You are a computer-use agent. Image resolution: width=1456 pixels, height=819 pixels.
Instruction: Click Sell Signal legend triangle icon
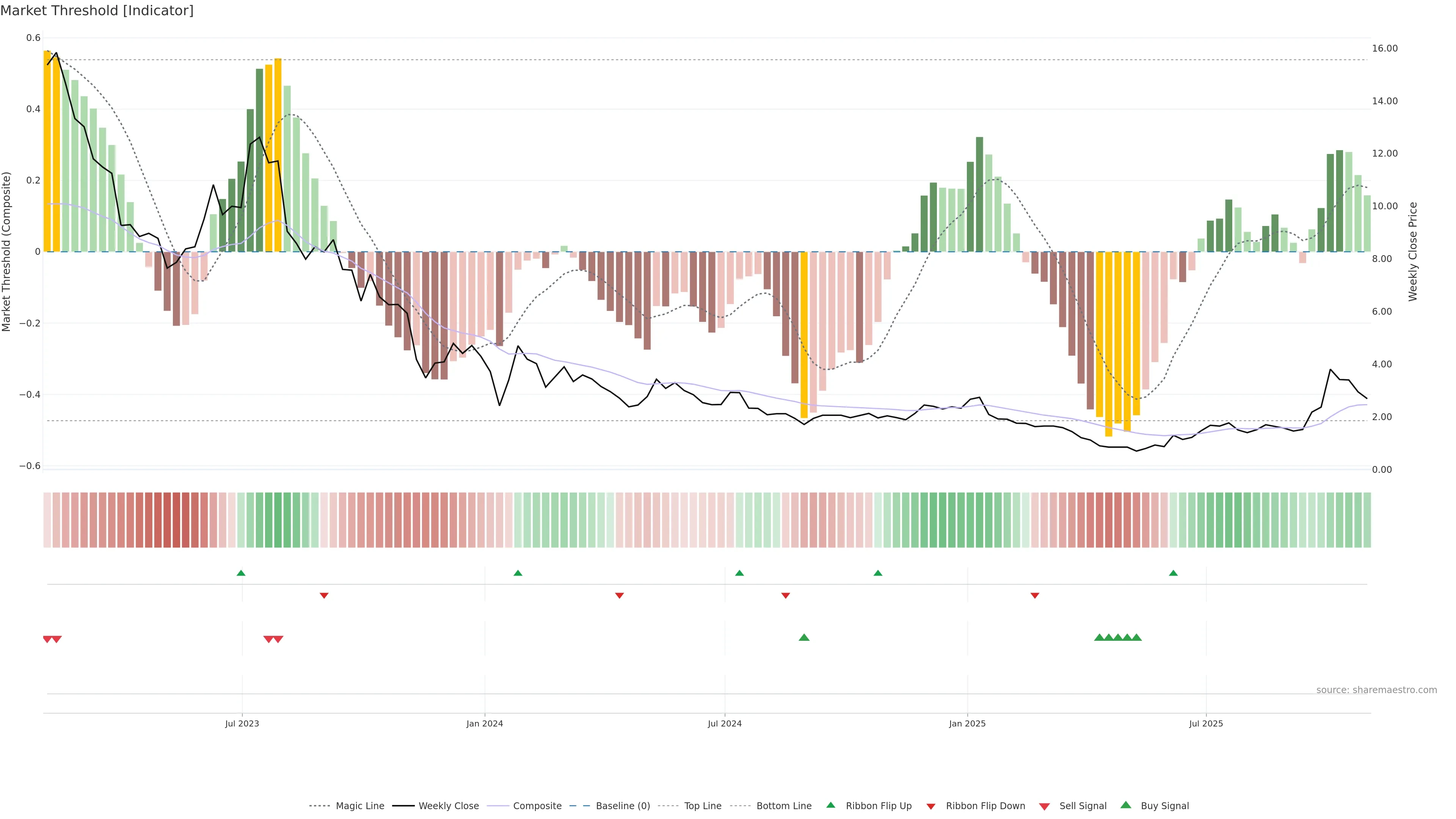1045,806
